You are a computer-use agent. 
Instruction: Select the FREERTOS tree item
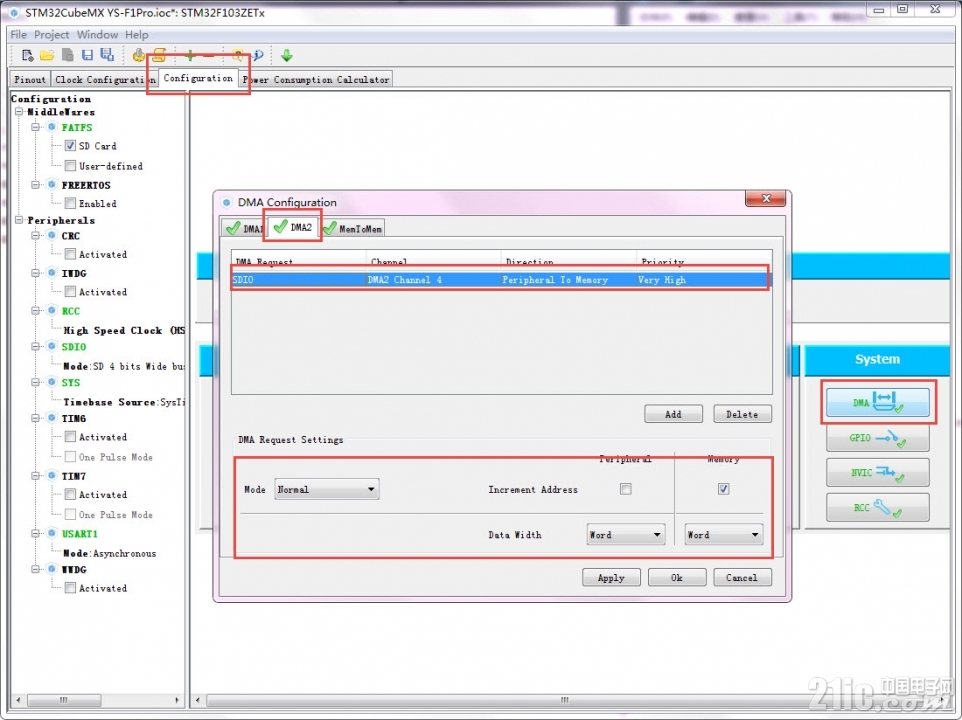86,185
